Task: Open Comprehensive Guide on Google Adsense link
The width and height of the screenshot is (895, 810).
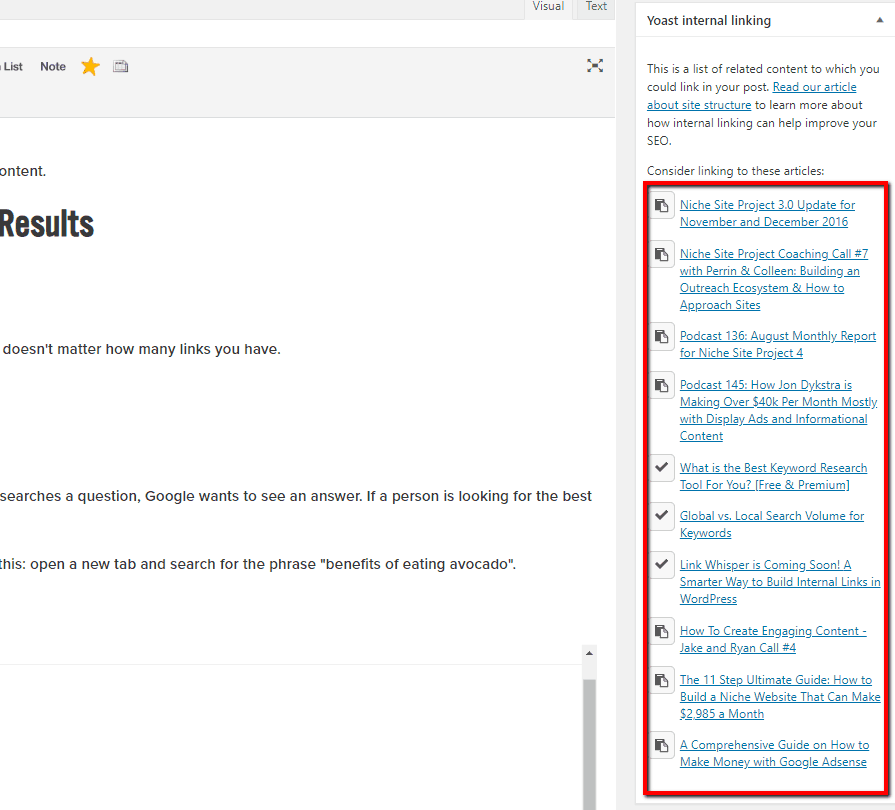Action: pos(774,753)
